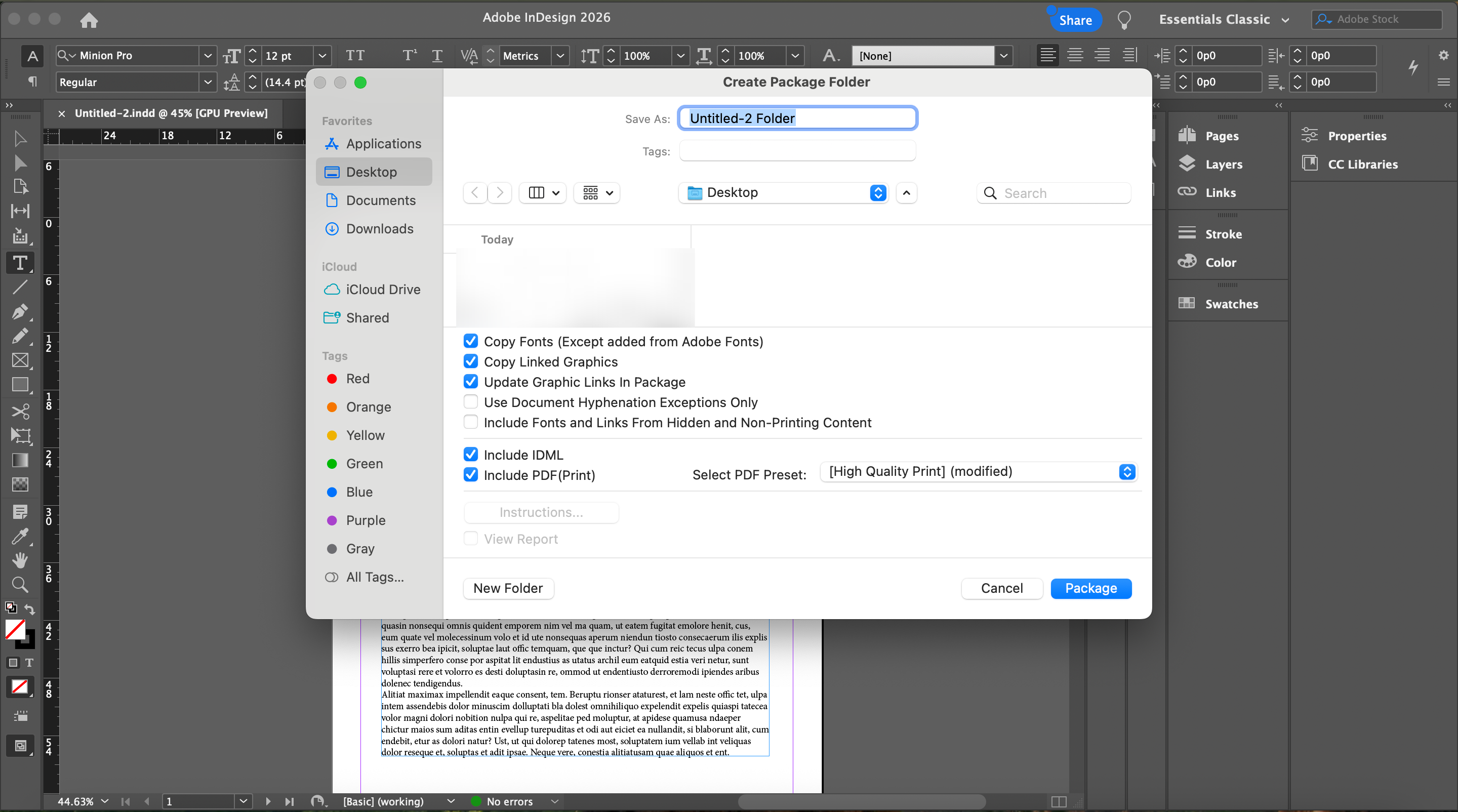Select the Type tool in toolbar
The image size is (1458, 812).
click(x=20, y=263)
